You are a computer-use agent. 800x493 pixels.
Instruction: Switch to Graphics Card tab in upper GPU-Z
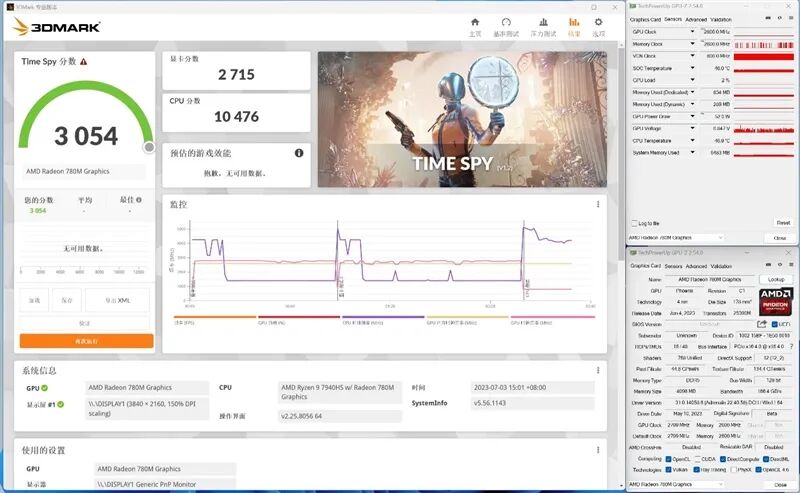tap(645, 19)
